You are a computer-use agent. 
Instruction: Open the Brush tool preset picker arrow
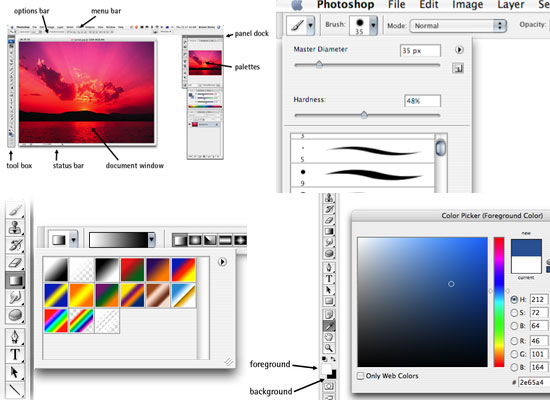pyautogui.click(x=310, y=25)
